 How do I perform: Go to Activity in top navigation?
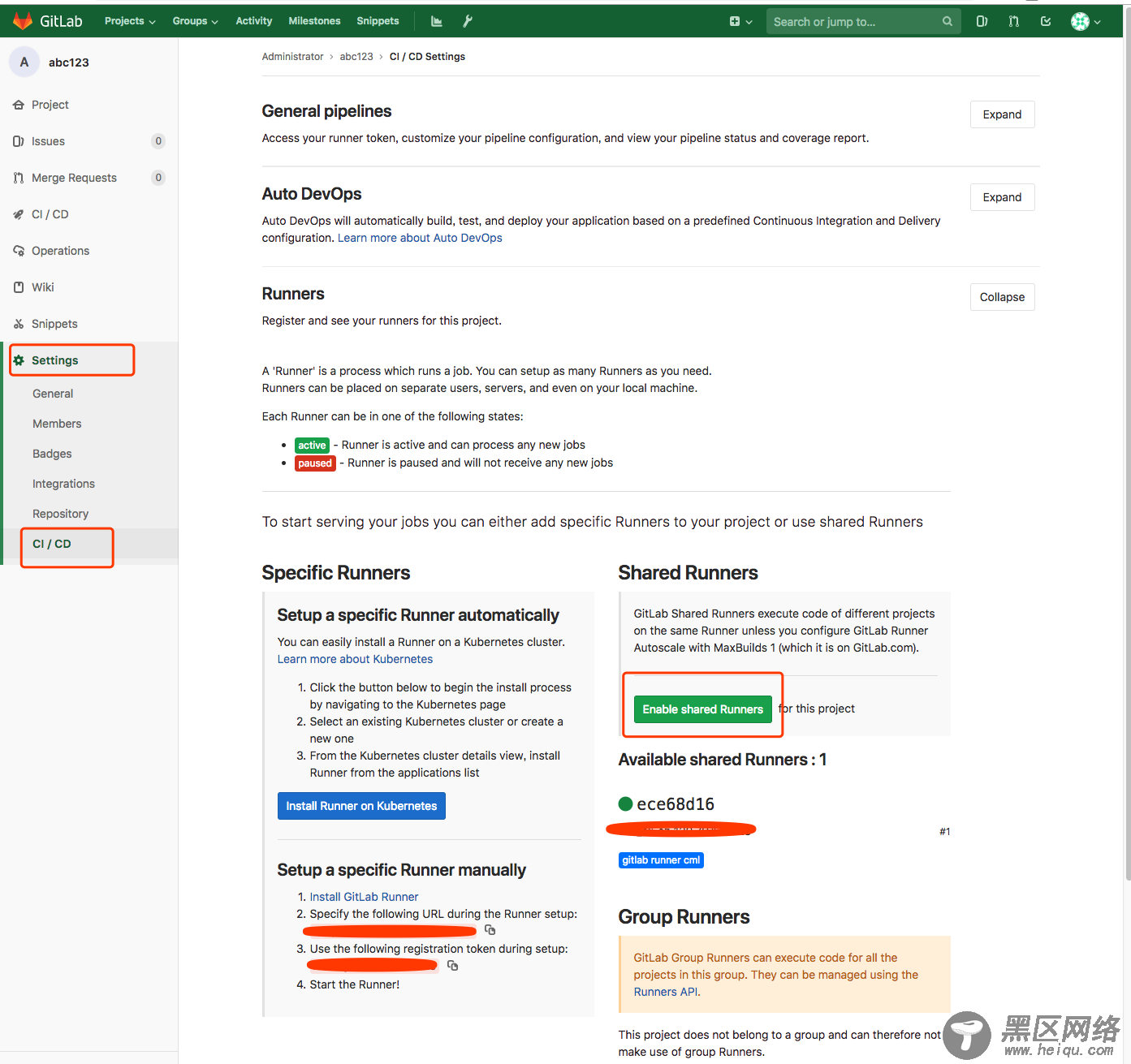click(254, 21)
